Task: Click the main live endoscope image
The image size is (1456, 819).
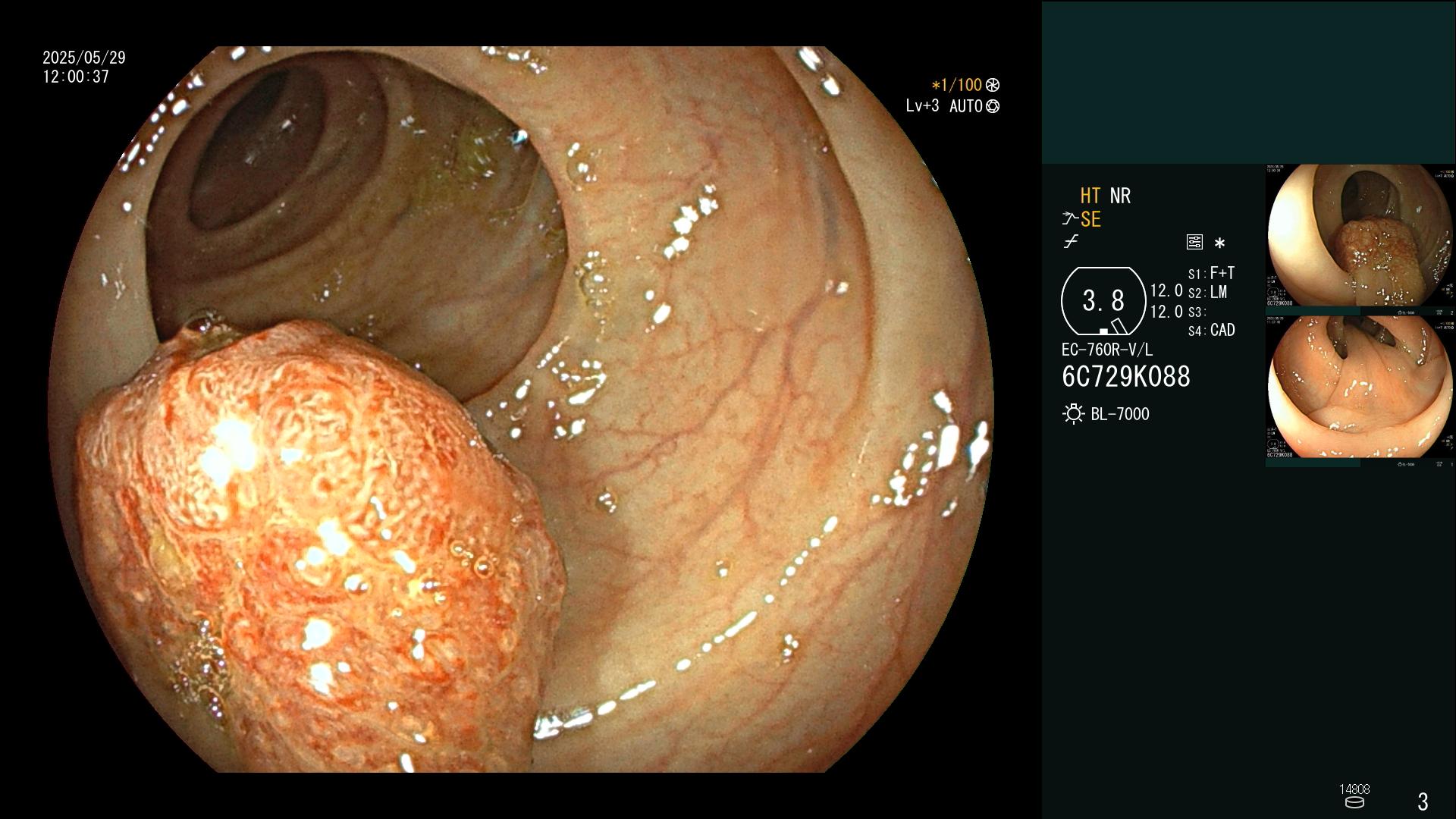Action: (x=521, y=409)
